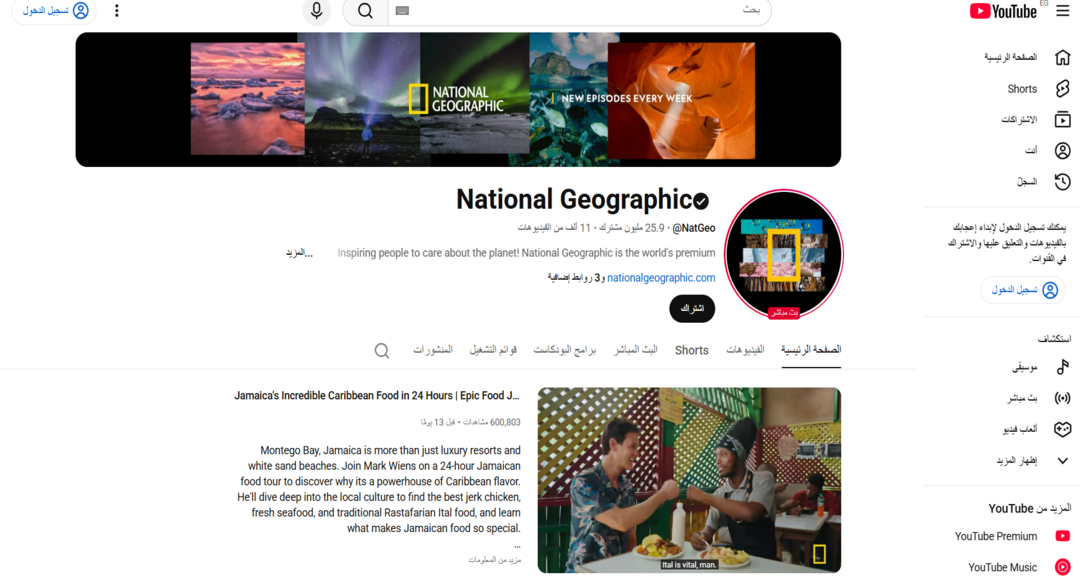Click the channel search icon near the tabs
The image size is (1080, 580).
coord(381,350)
